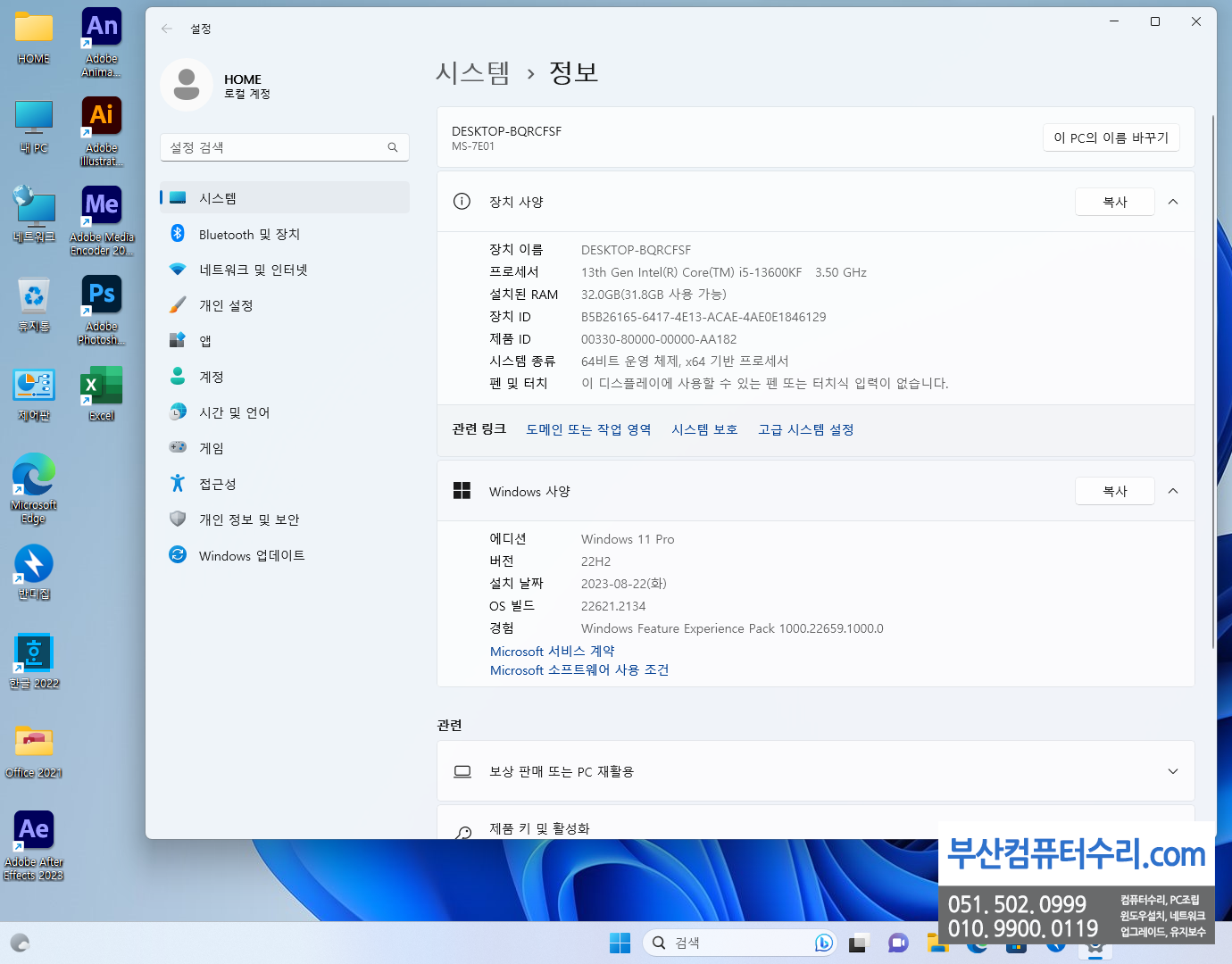Open 시간 및 언어 settings

point(285,412)
